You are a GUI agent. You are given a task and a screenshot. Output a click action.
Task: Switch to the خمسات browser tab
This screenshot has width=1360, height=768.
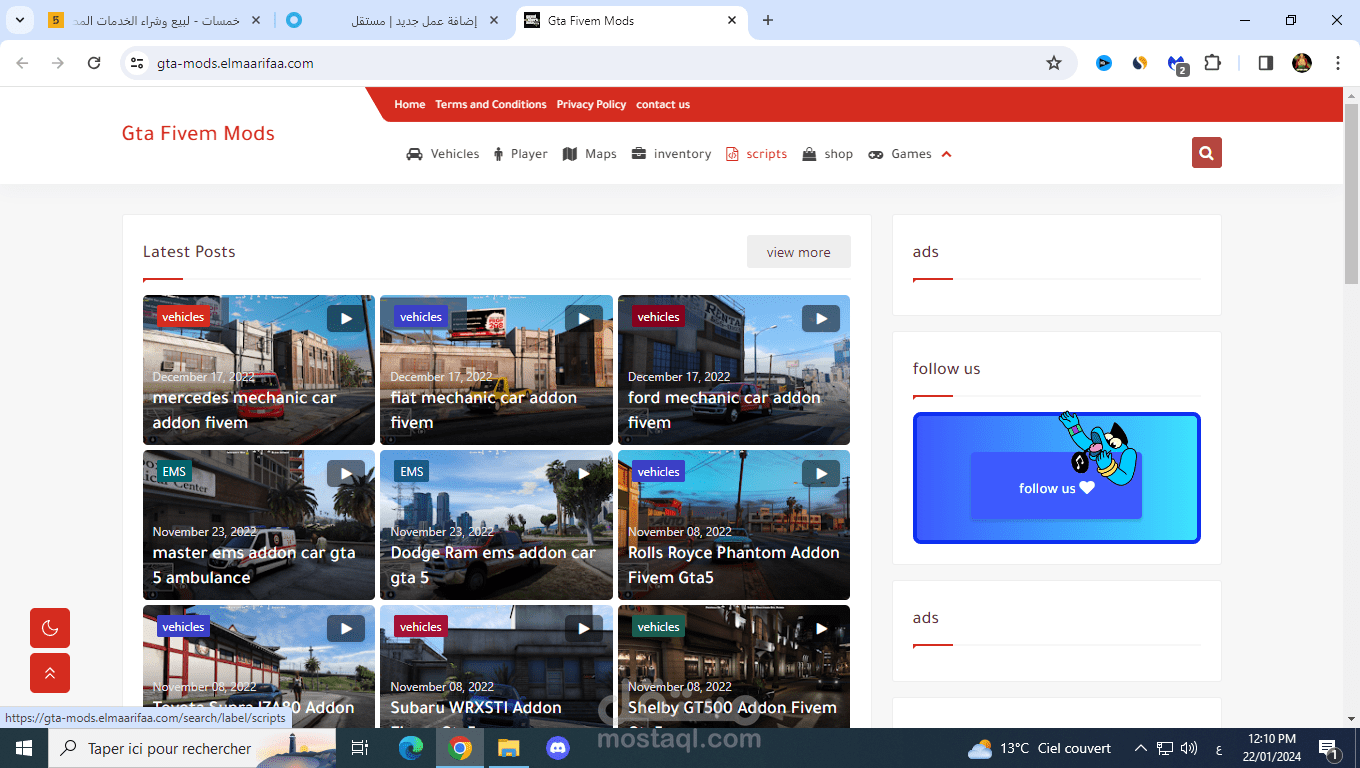tap(155, 20)
